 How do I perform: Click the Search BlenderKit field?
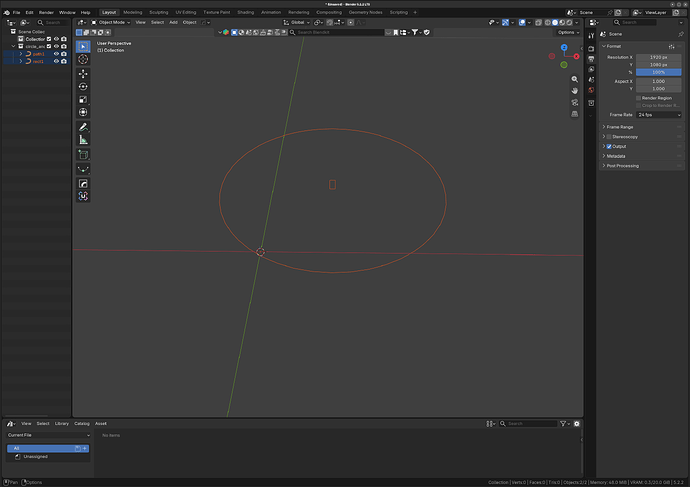pos(337,33)
